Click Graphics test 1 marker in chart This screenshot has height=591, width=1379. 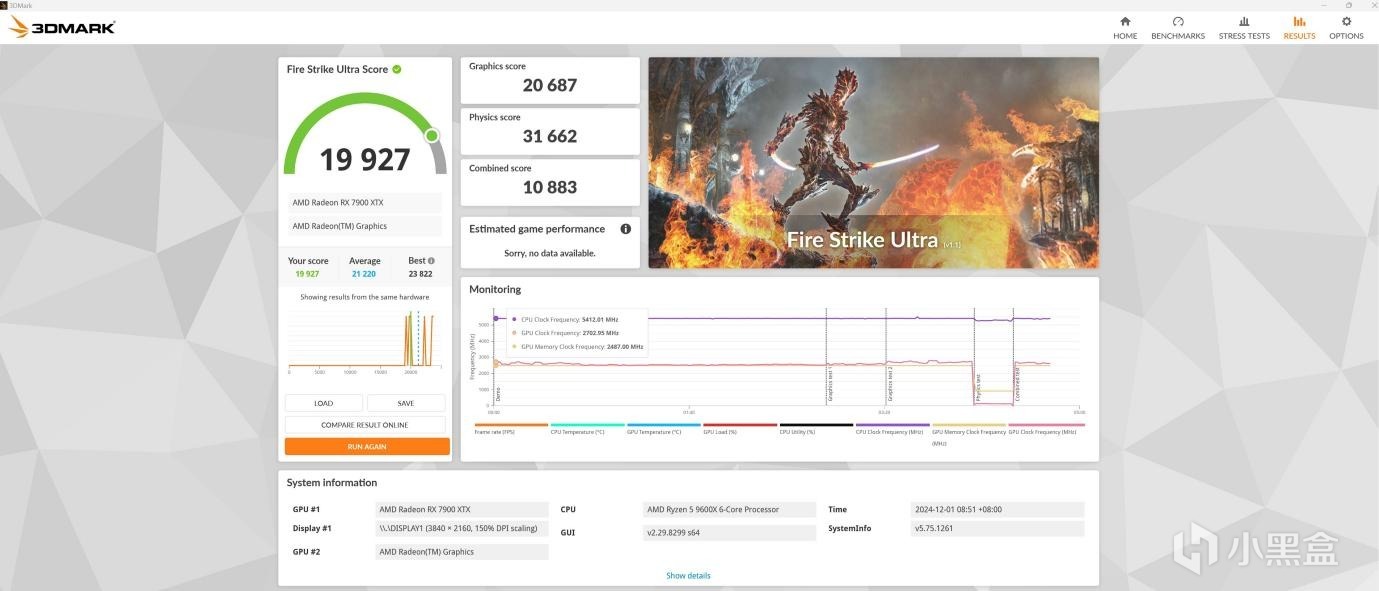coord(829,385)
